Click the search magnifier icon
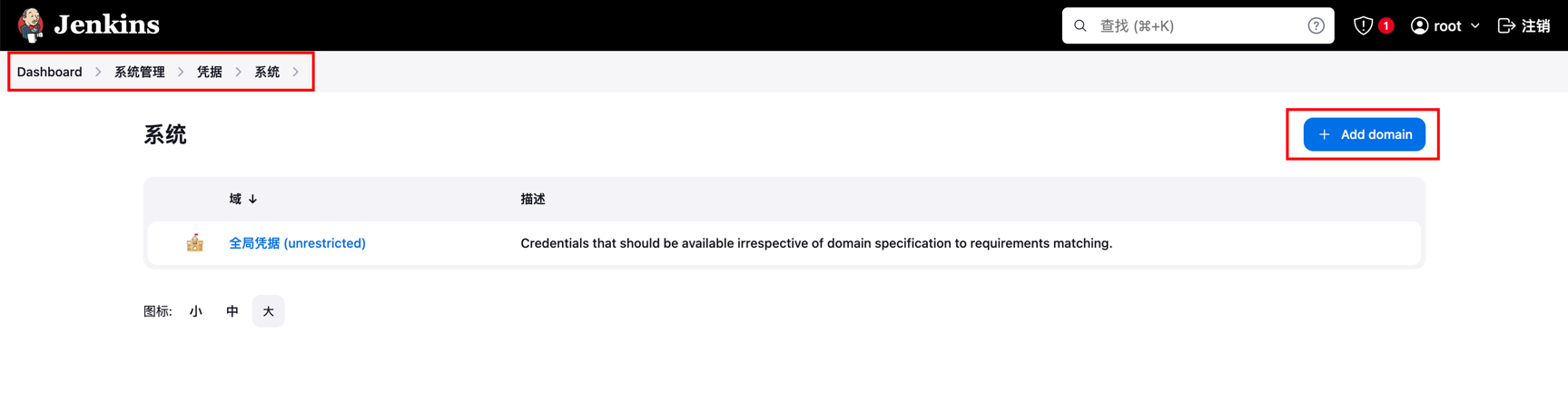This screenshot has height=402, width=1568. [x=1080, y=25]
